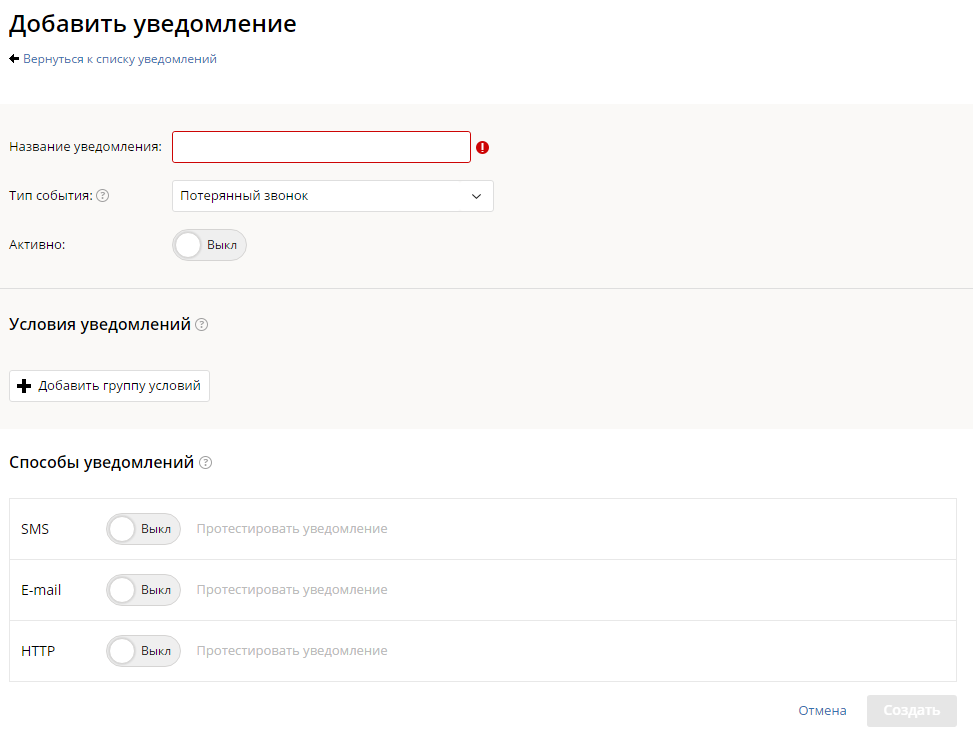This screenshot has width=973, height=740.
Task: Click the Отмена link
Action: coord(822,711)
